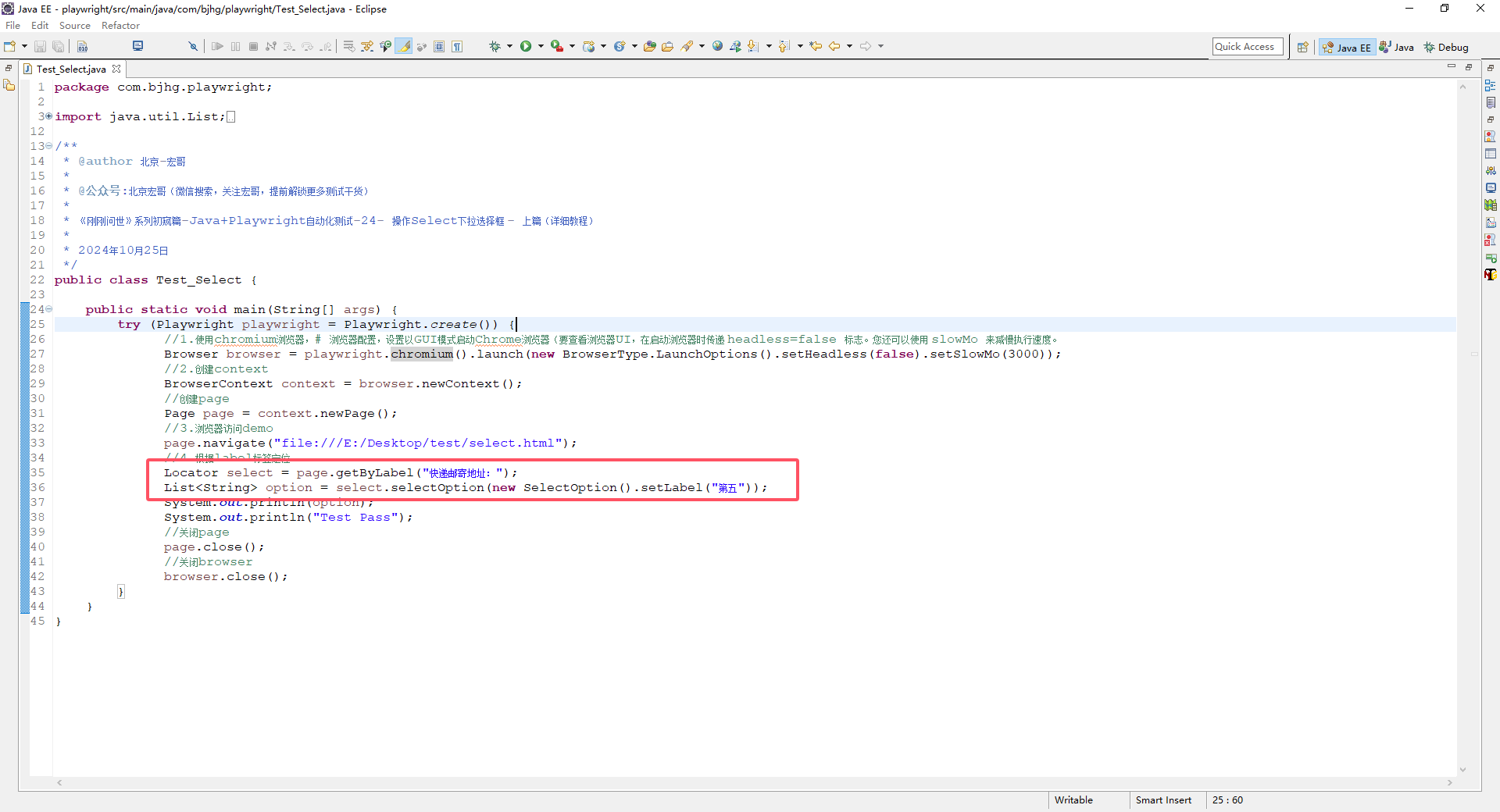
Task: Click the New file toolbar icon
Action: click(x=10, y=46)
